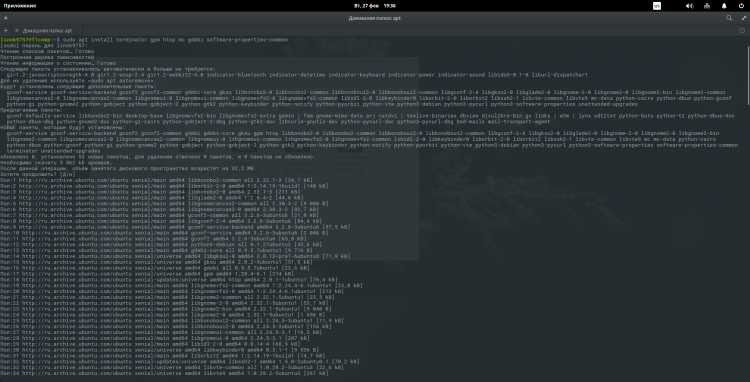
Task: Close the Домашняя папка: apt tab
Action: point(17,30)
